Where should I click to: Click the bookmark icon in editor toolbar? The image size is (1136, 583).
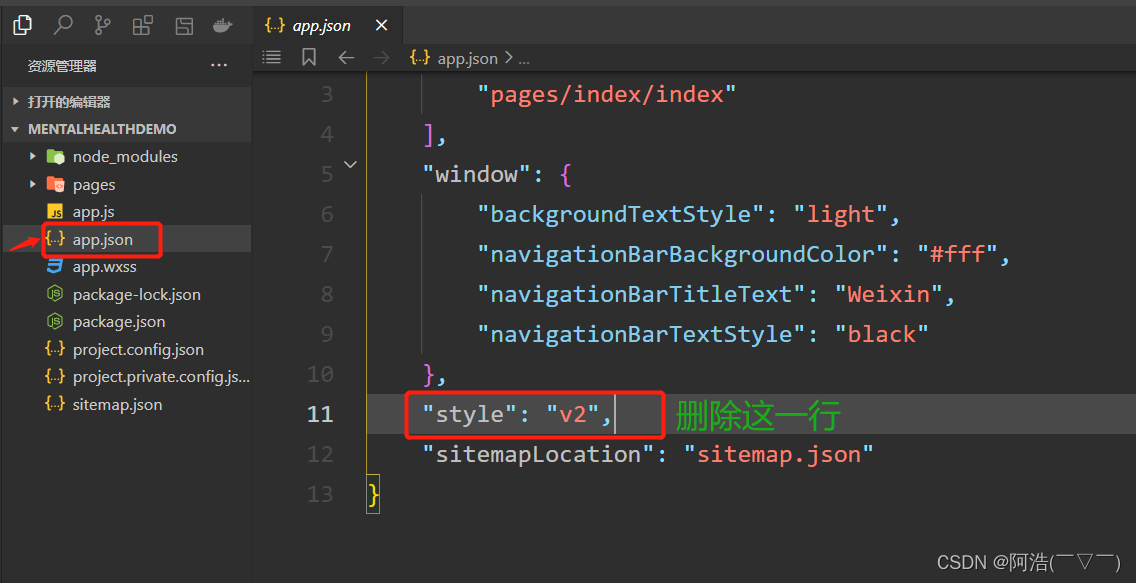click(x=309, y=58)
